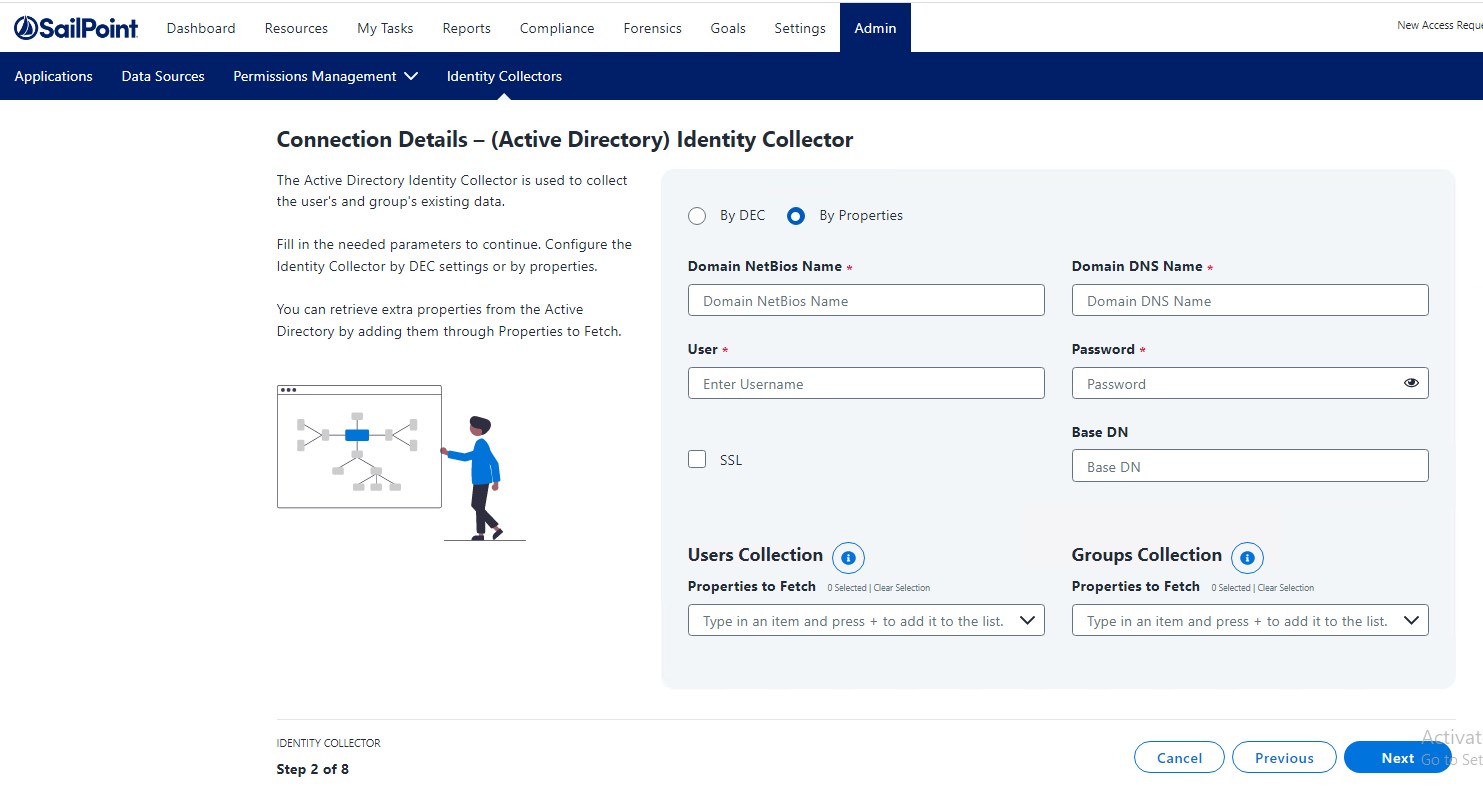Enable the SSL checkbox
The image size is (1483, 790).
(698, 459)
